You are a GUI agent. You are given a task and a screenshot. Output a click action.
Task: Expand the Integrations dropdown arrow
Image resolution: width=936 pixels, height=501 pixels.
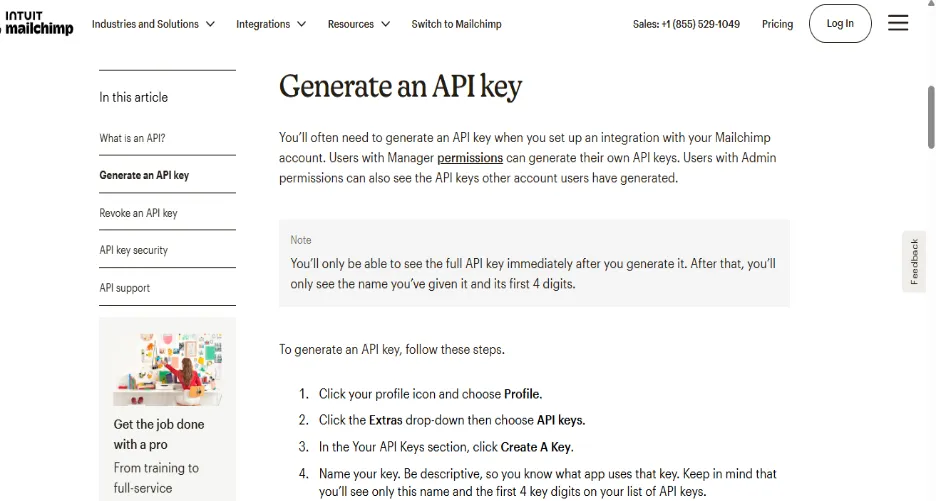pyautogui.click(x=301, y=24)
